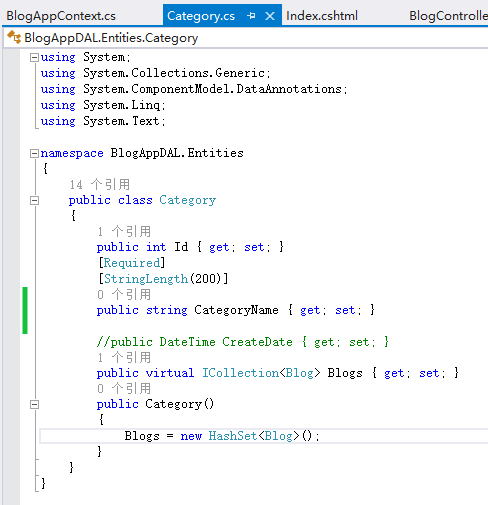Click HashSet in the constructor body
This screenshot has height=505, width=488.
pyautogui.click(x=233, y=436)
